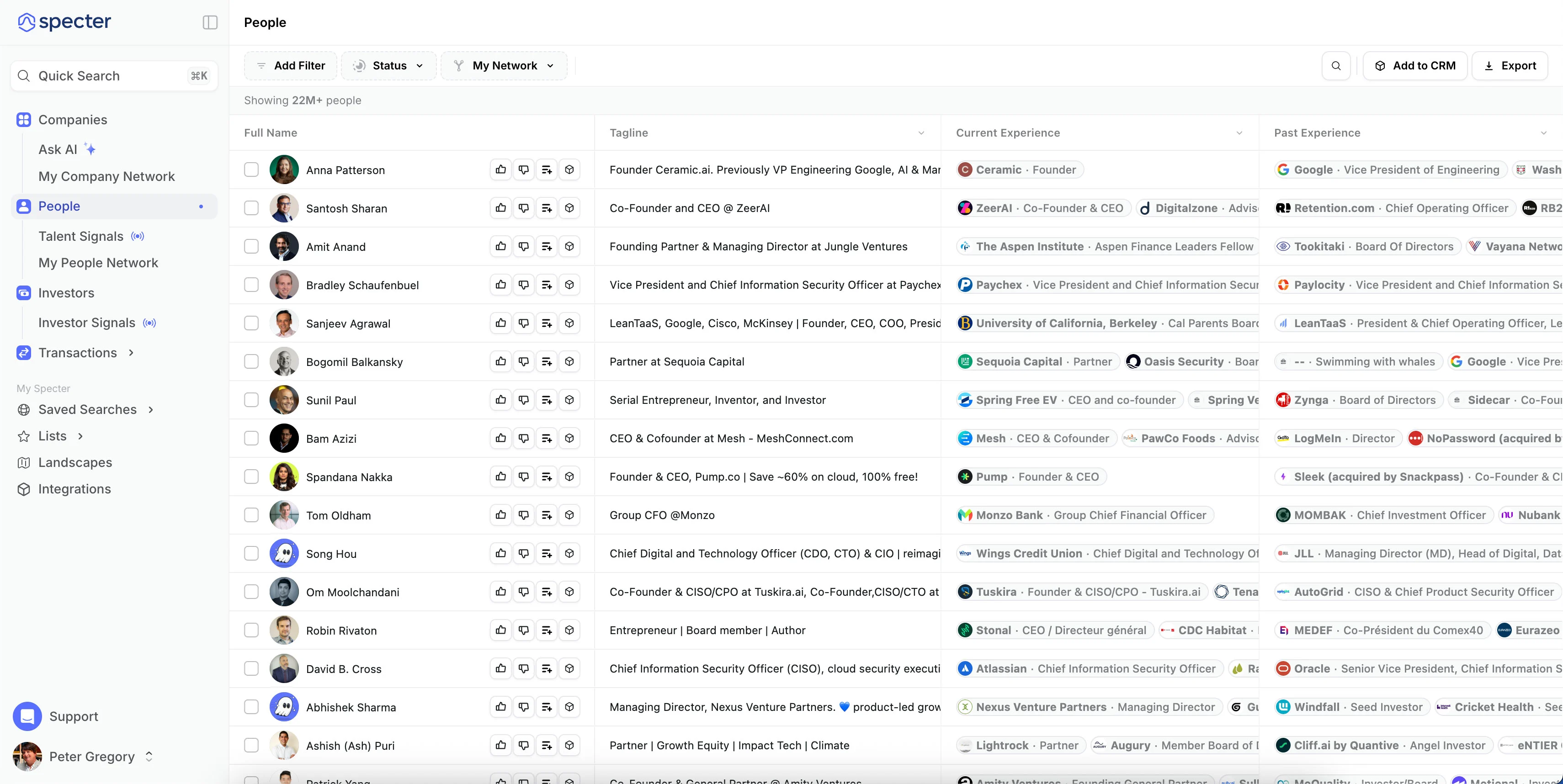
Task: Open the Monzo Bank experience chip
Action: click(1085, 515)
